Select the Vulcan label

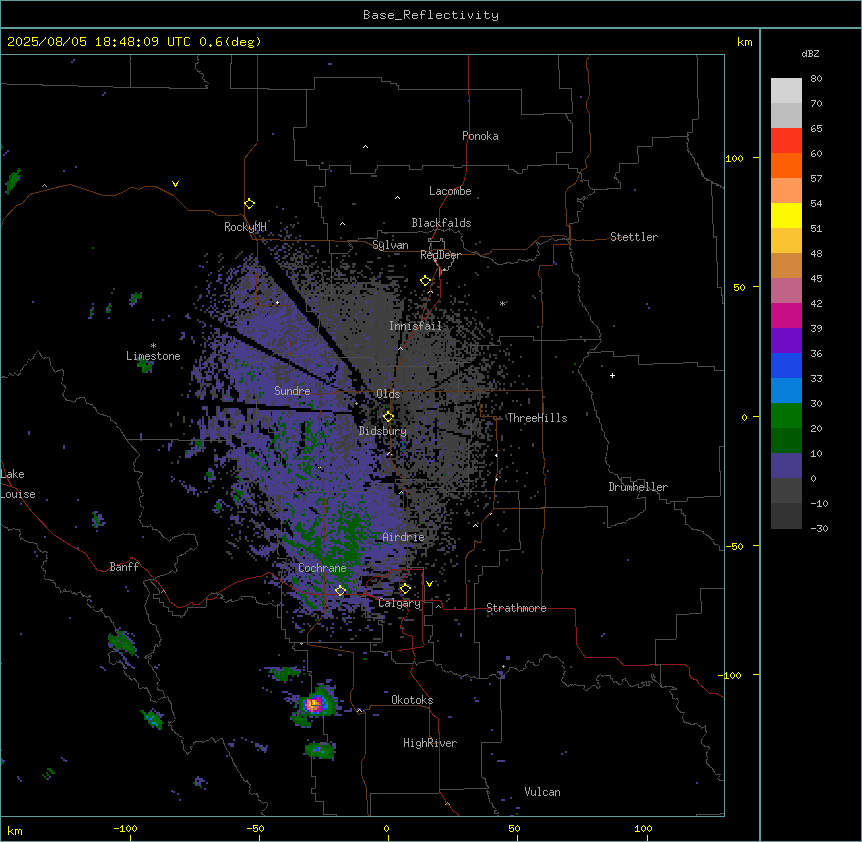coord(543,792)
